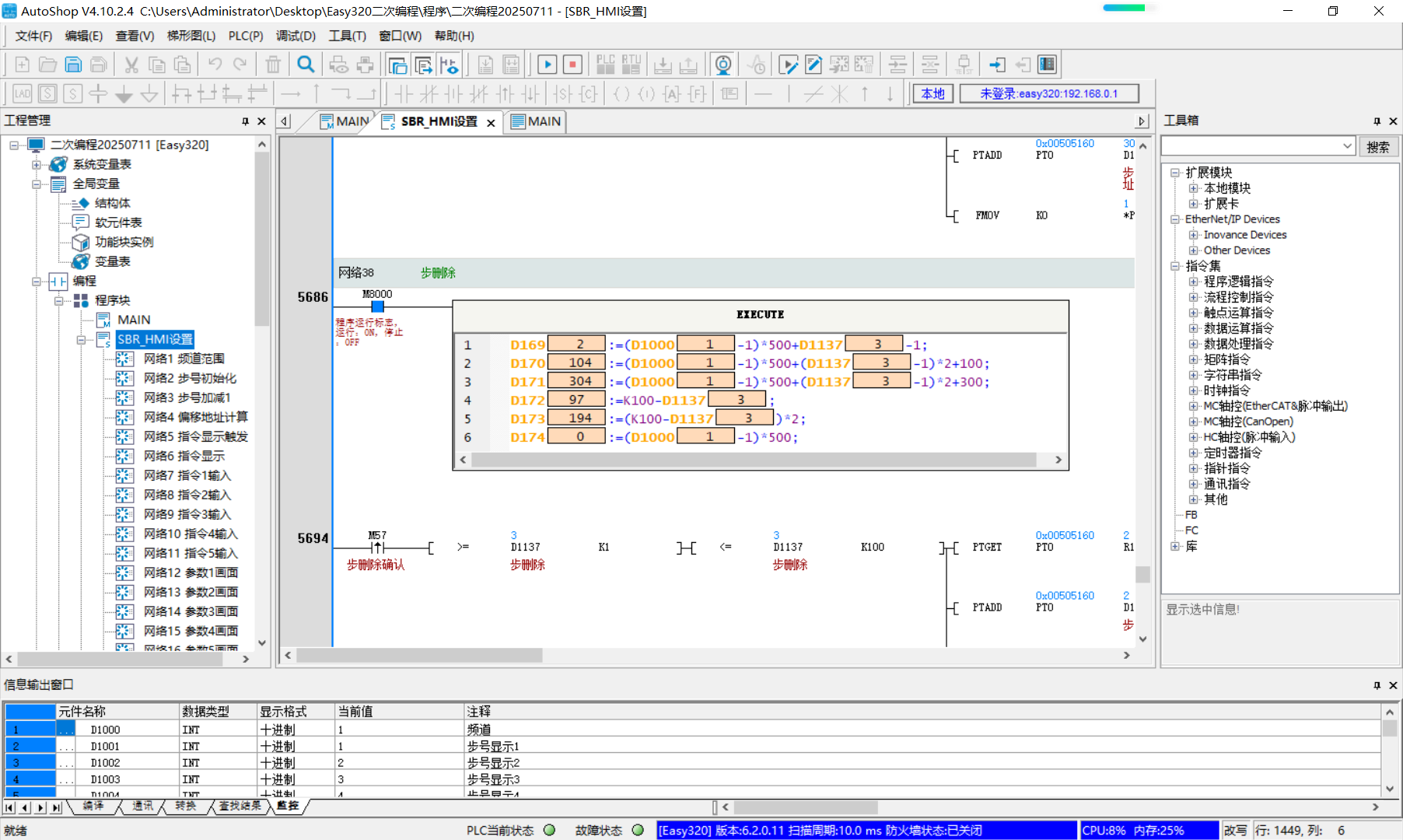This screenshot has height=840, width=1403.
Task: Expand the 程序逻辑指令 node in toolbox
Action: pyautogui.click(x=1193, y=282)
